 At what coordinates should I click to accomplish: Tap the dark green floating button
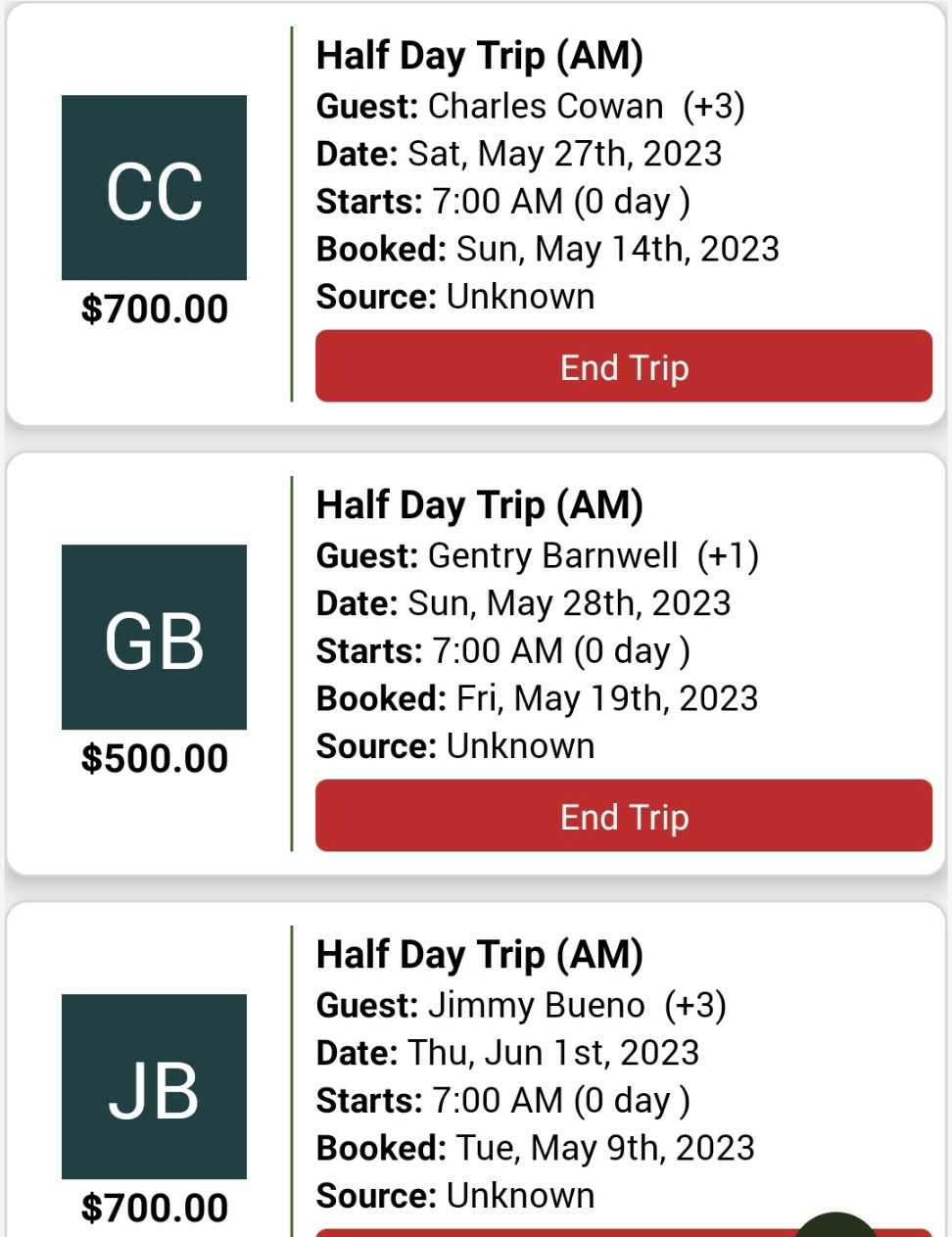835,1226
